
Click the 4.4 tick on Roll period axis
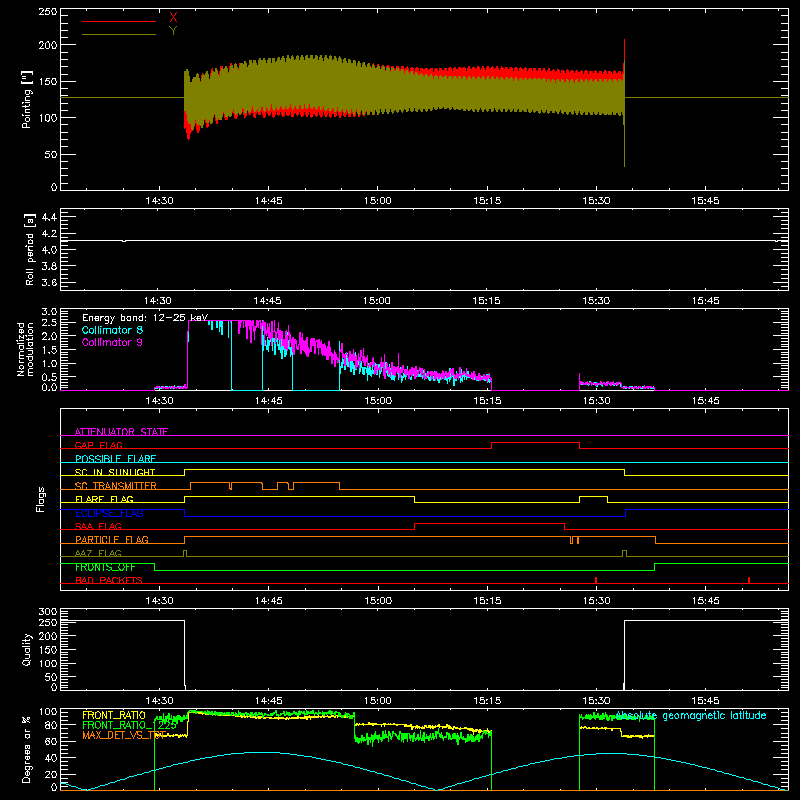click(49, 217)
